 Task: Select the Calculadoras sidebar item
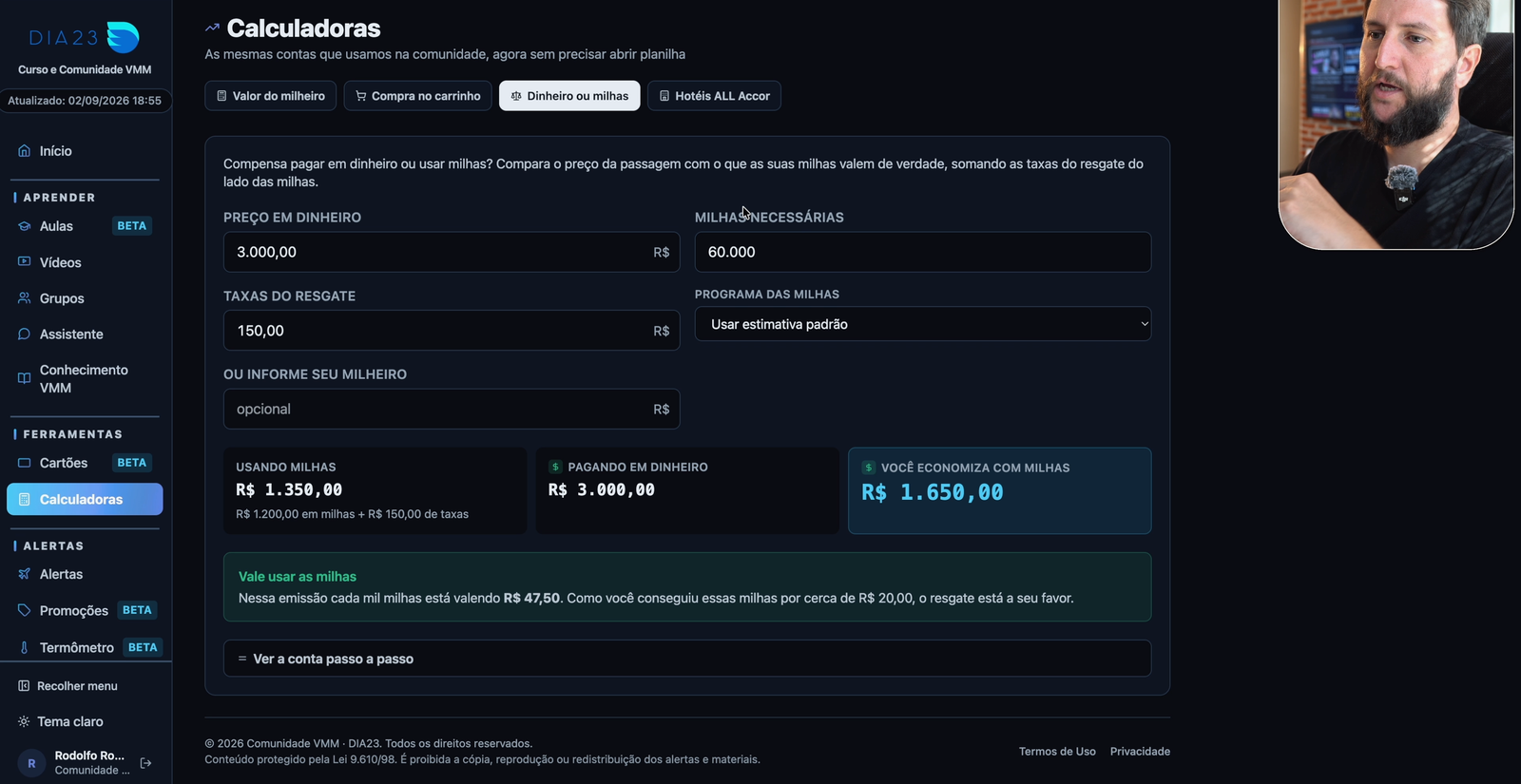click(85, 499)
